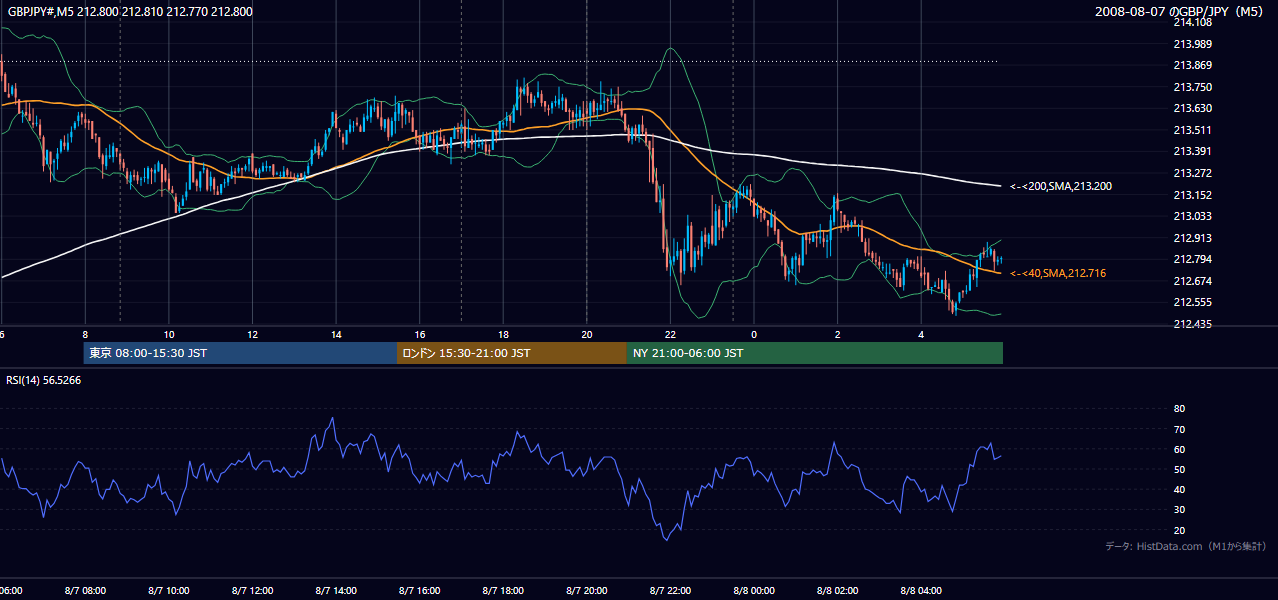1278x600 pixels.
Task: Click the 8/7 20:00 time axis label
Action: pyautogui.click(x=586, y=591)
